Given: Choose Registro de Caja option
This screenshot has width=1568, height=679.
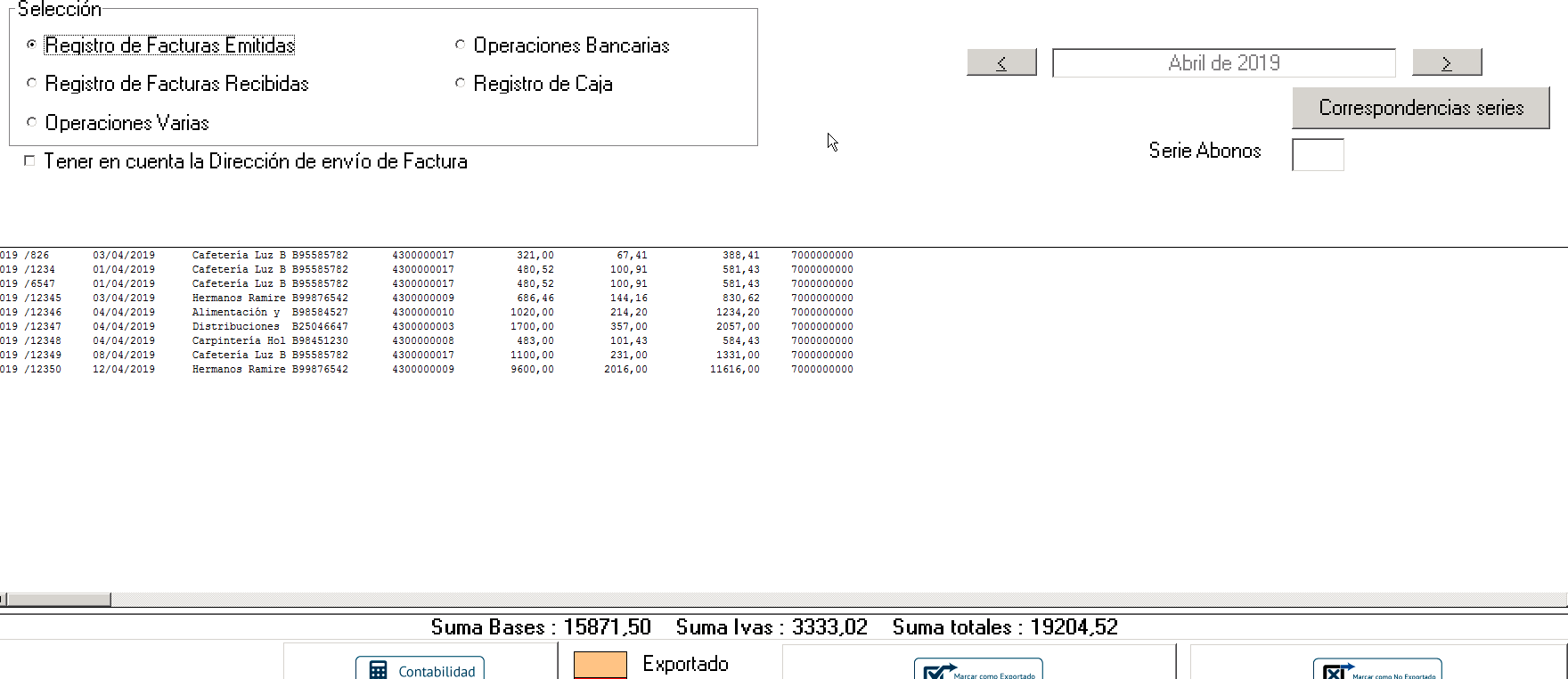Looking at the screenshot, I should point(461,83).
